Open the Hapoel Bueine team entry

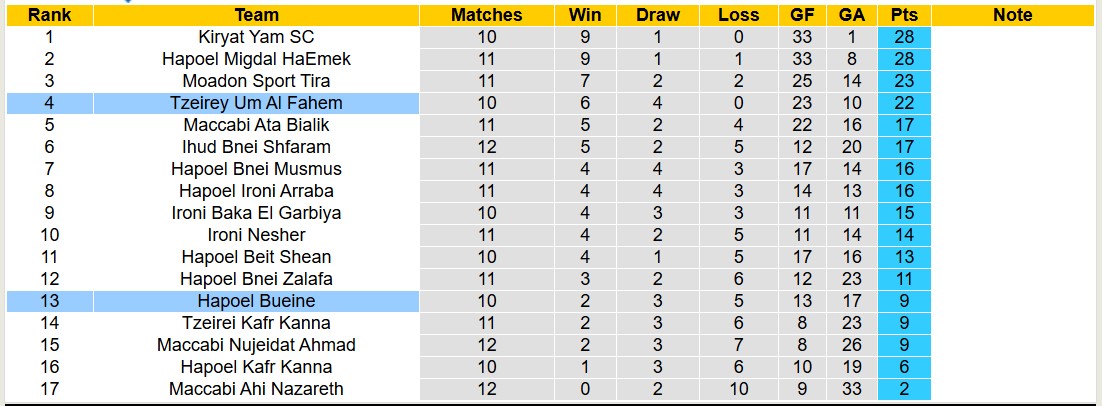pos(256,301)
